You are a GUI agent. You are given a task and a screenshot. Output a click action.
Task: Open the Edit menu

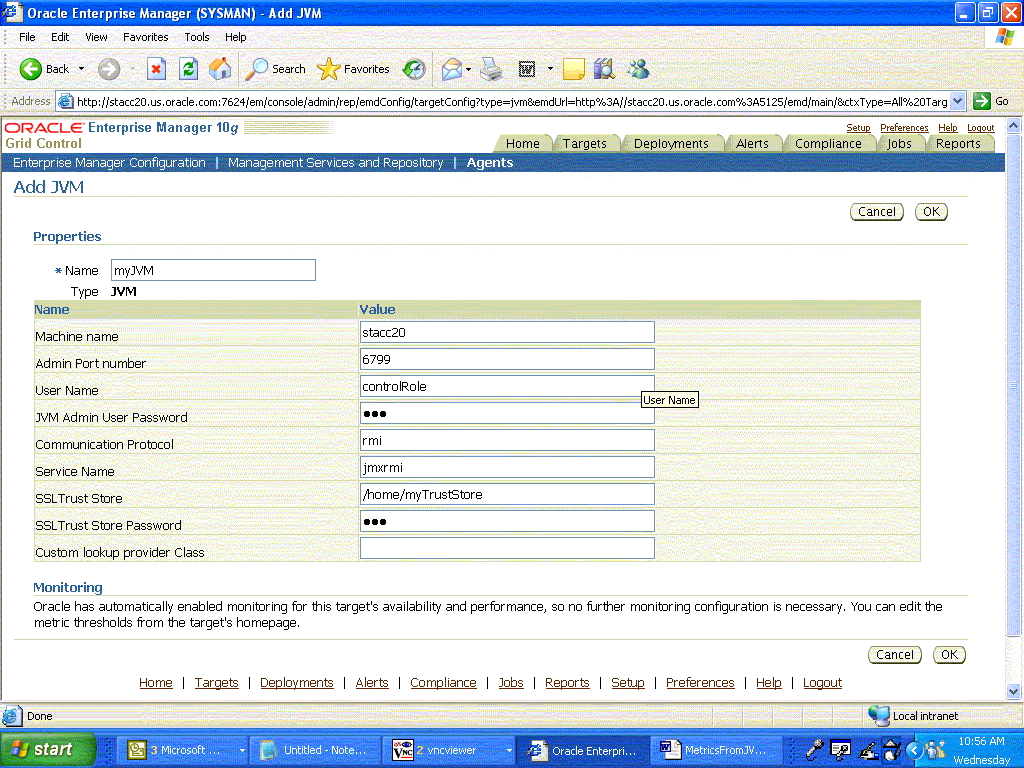pos(60,37)
